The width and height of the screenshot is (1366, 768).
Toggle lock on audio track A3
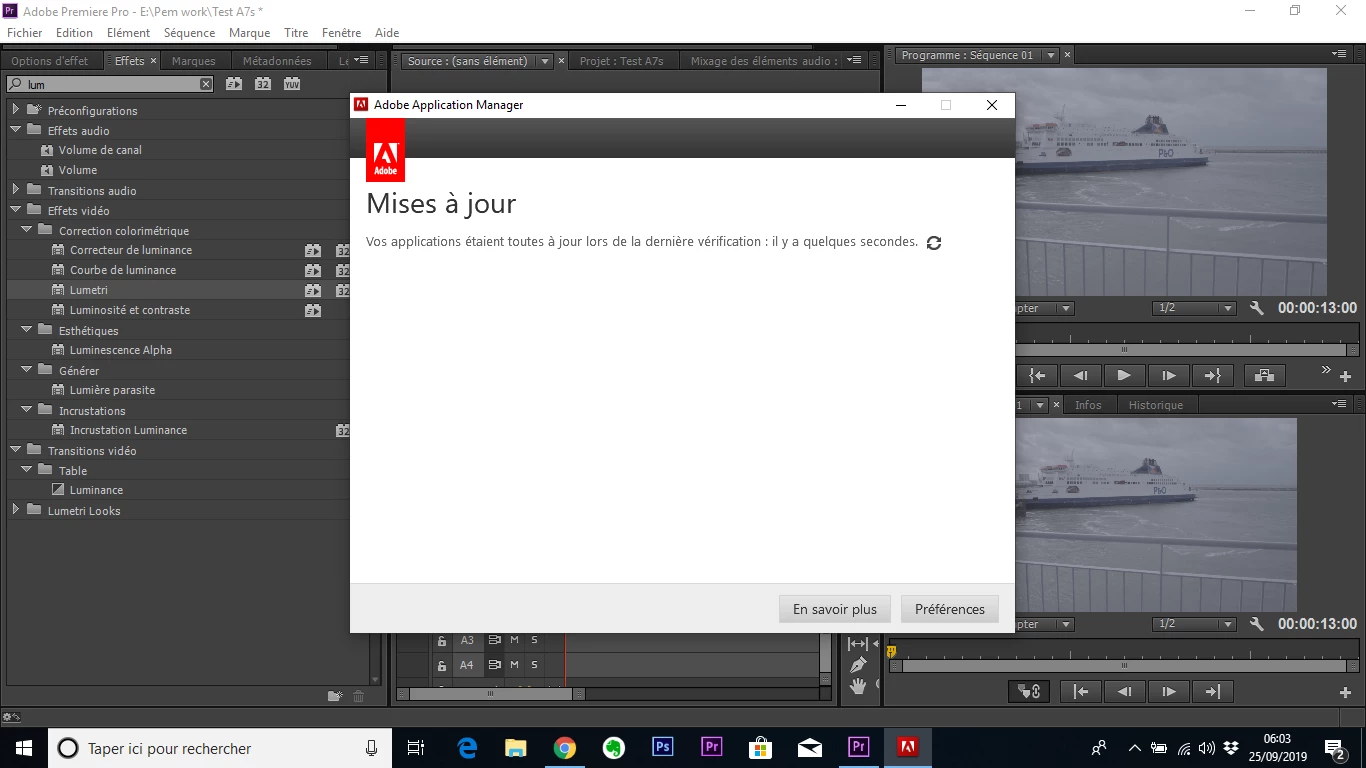click(x=442, y=641)
